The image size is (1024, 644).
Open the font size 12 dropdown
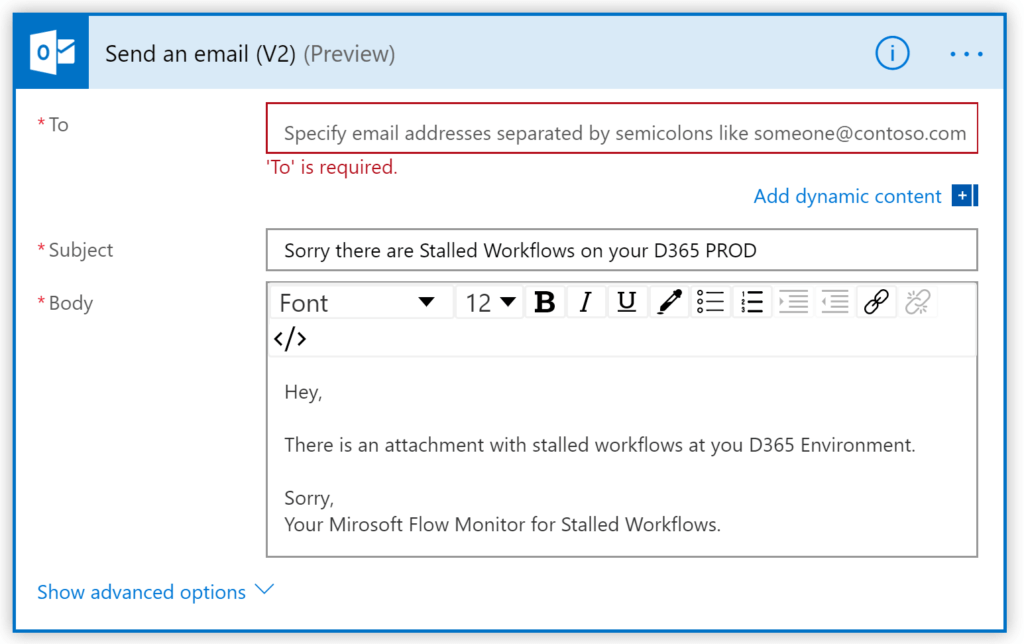[490, 302]
